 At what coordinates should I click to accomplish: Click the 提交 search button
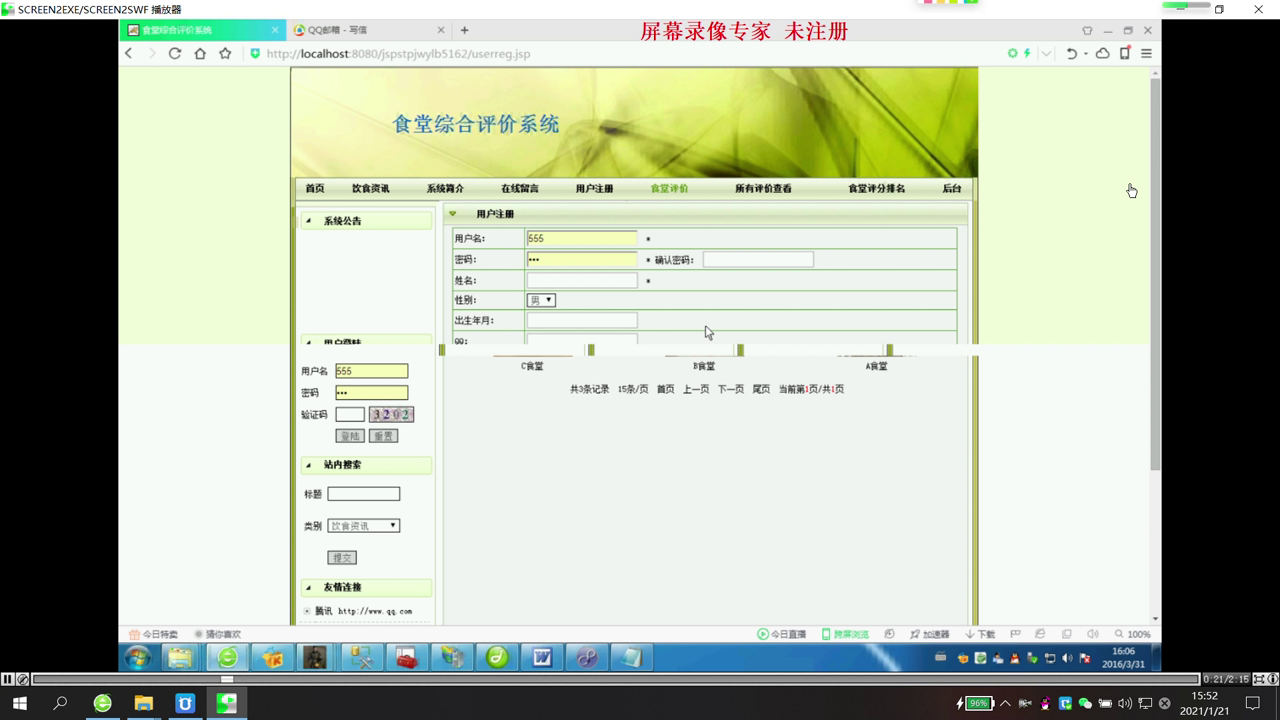pos(342,557)
